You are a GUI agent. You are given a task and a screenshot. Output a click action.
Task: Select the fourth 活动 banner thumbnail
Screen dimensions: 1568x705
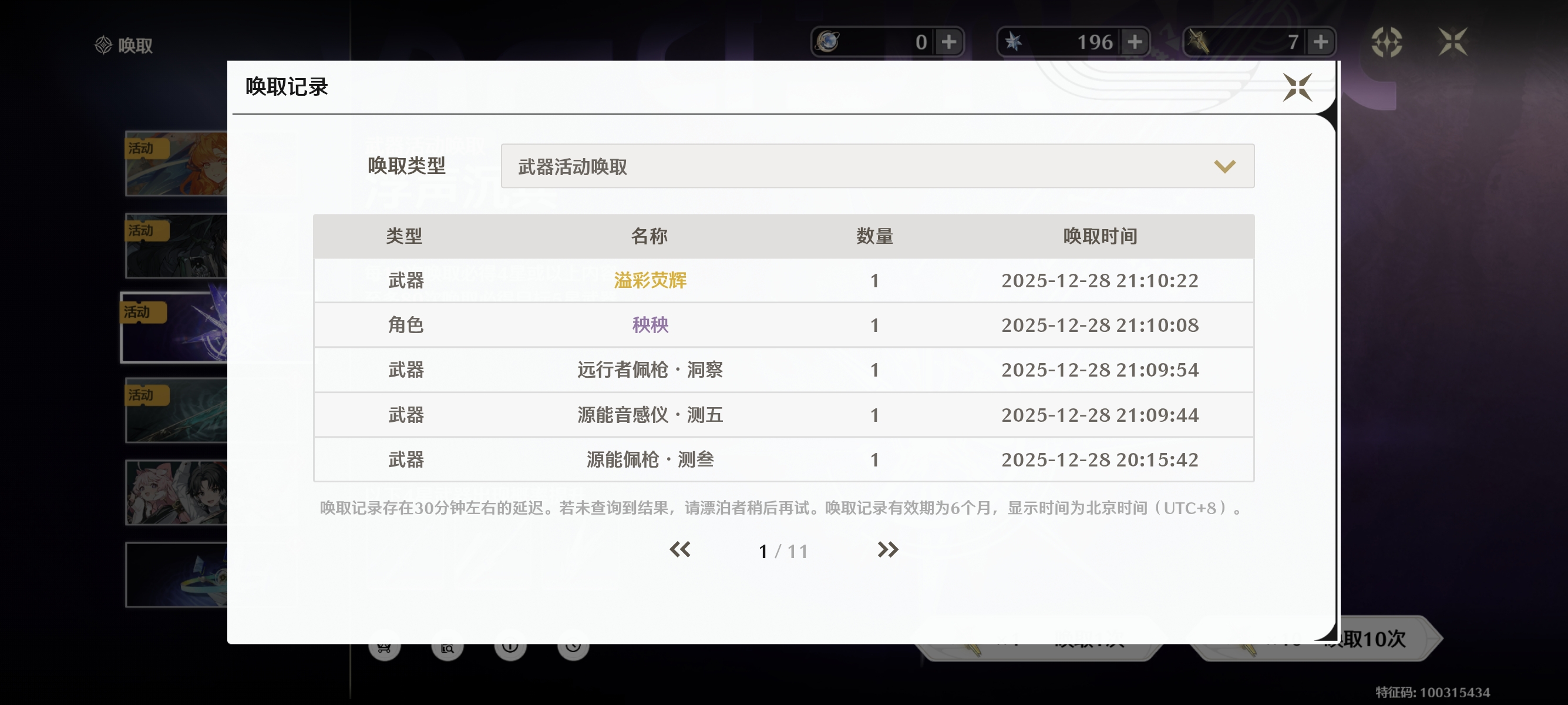tap(177, 410)
